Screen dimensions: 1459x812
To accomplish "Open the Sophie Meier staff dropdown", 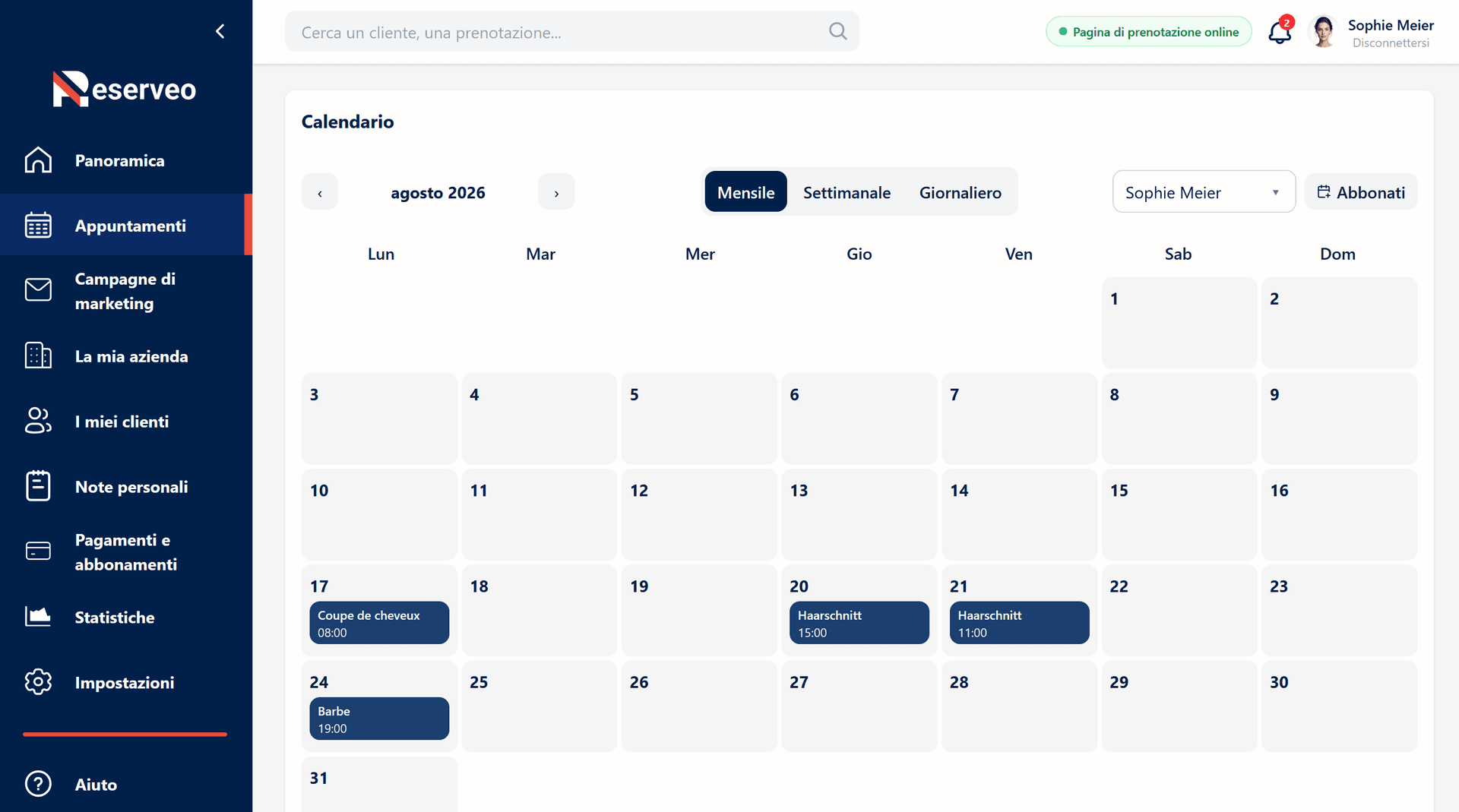I will click(x=1204, y=192).
